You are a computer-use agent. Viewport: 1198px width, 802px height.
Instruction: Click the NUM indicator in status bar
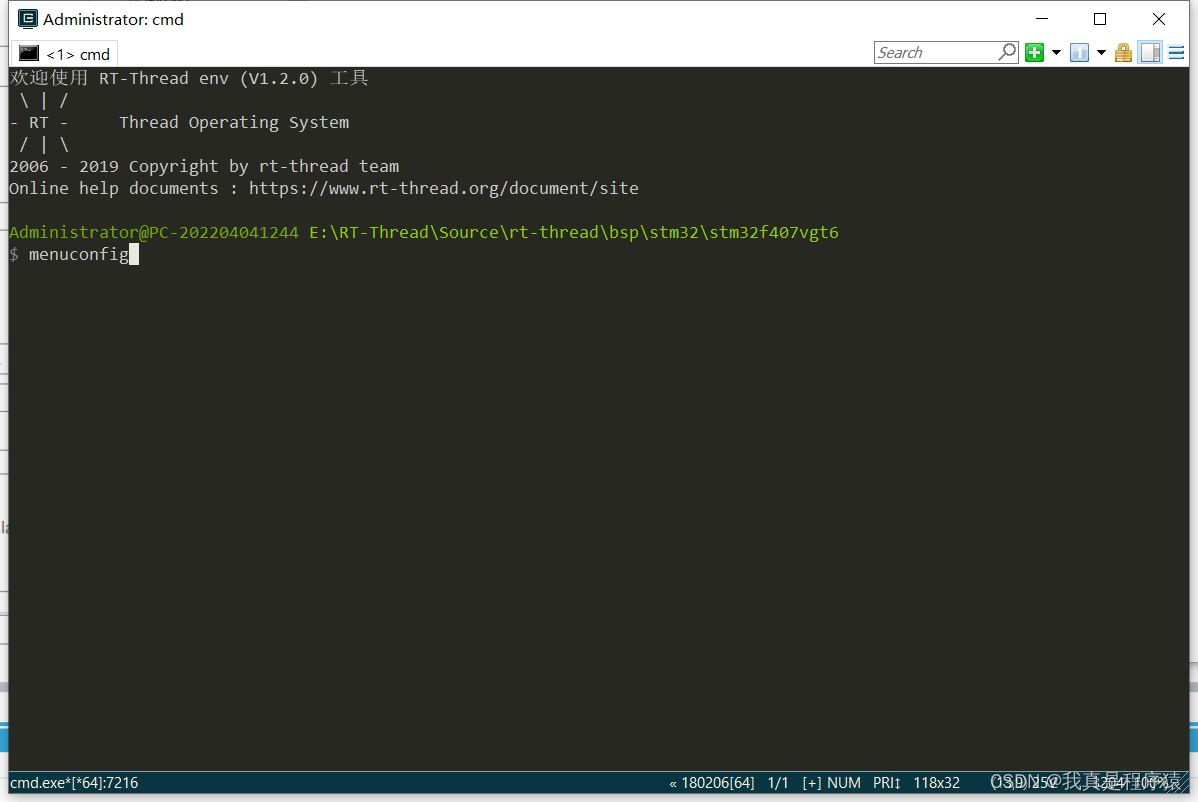pos(843,783)
